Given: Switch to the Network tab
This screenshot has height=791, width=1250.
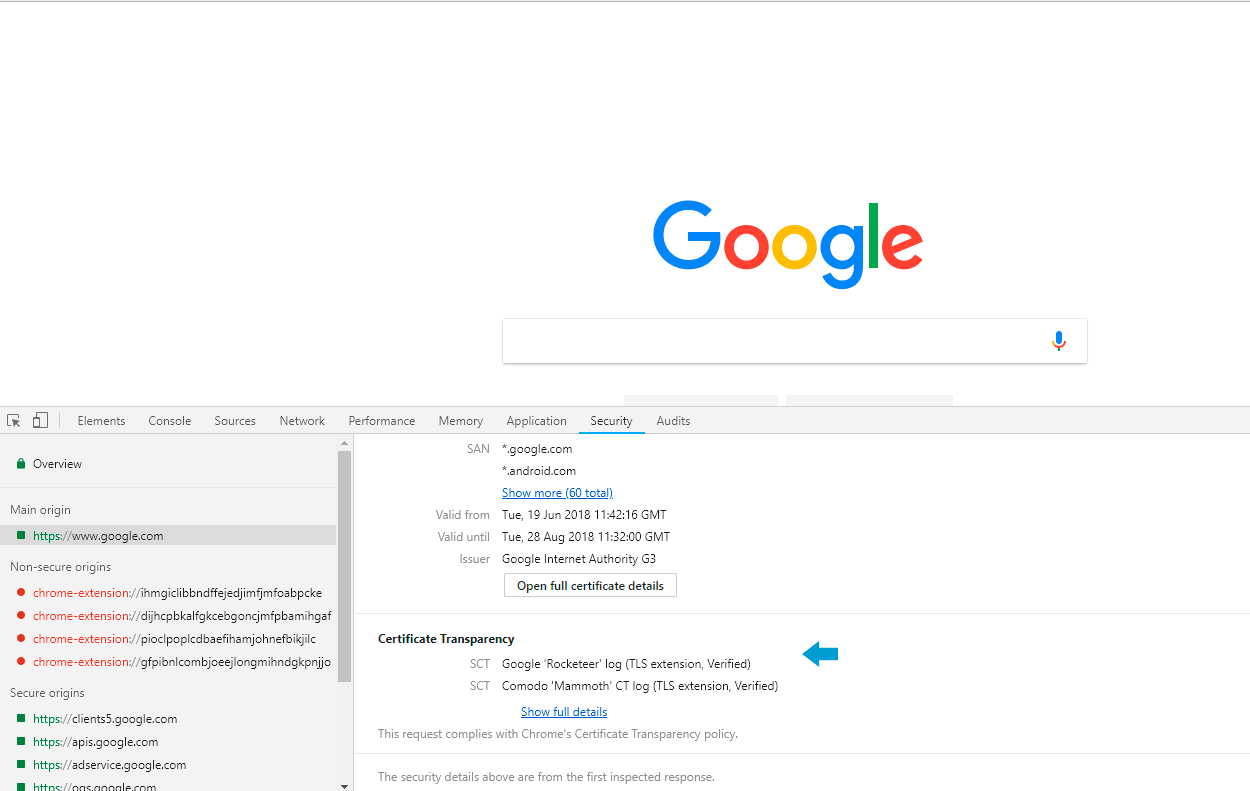Looking at the screenshot, I should (302, 421).
